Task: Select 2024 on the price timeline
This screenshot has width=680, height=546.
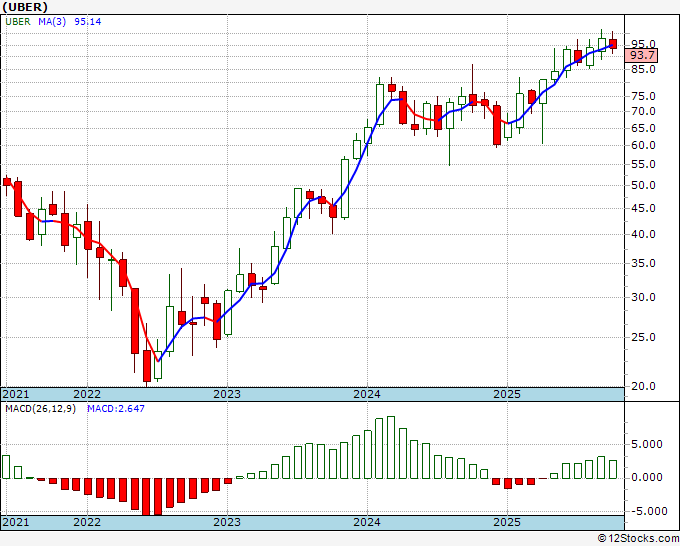Action: (x=367, y=394)
